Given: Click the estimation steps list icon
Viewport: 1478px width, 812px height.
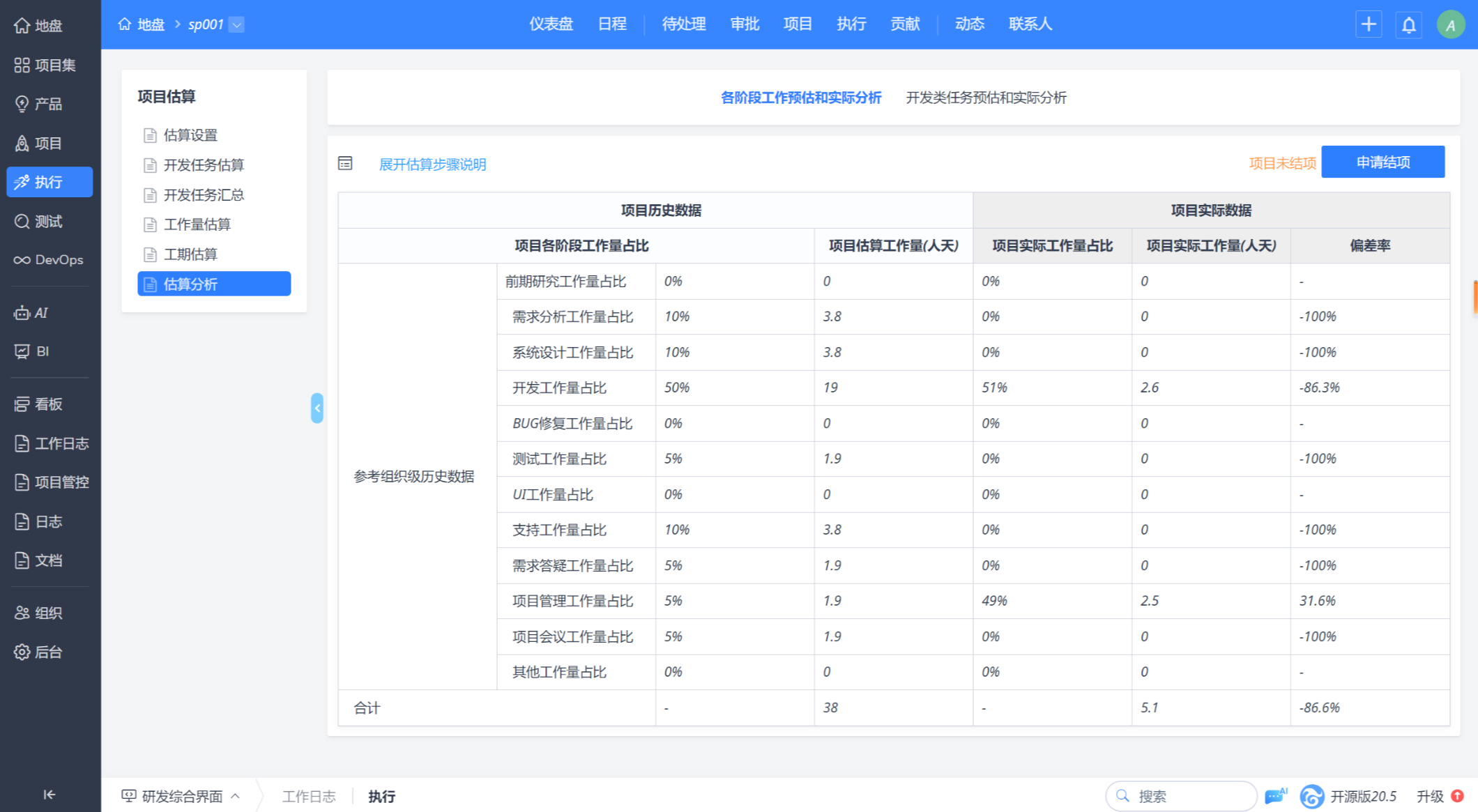Looking at the screenshot, I should click(345, 164).
